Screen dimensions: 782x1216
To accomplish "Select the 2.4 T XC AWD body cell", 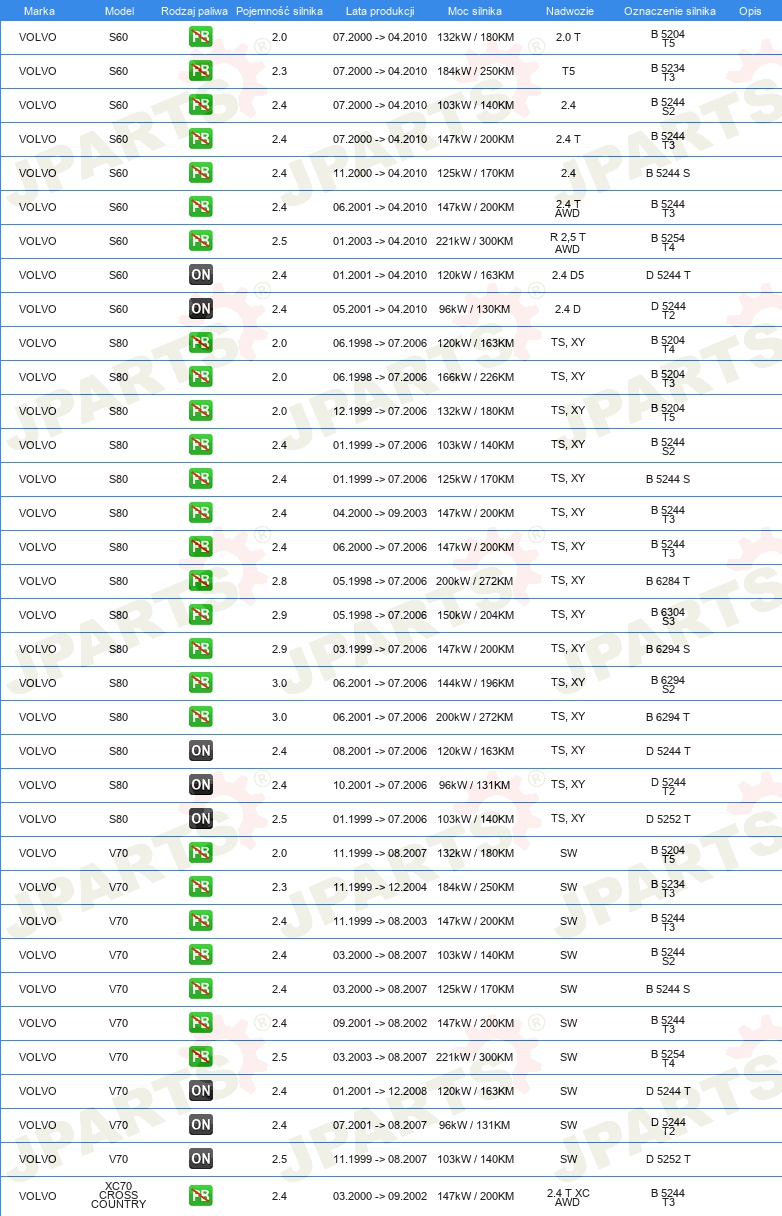I will point(568,1196).
